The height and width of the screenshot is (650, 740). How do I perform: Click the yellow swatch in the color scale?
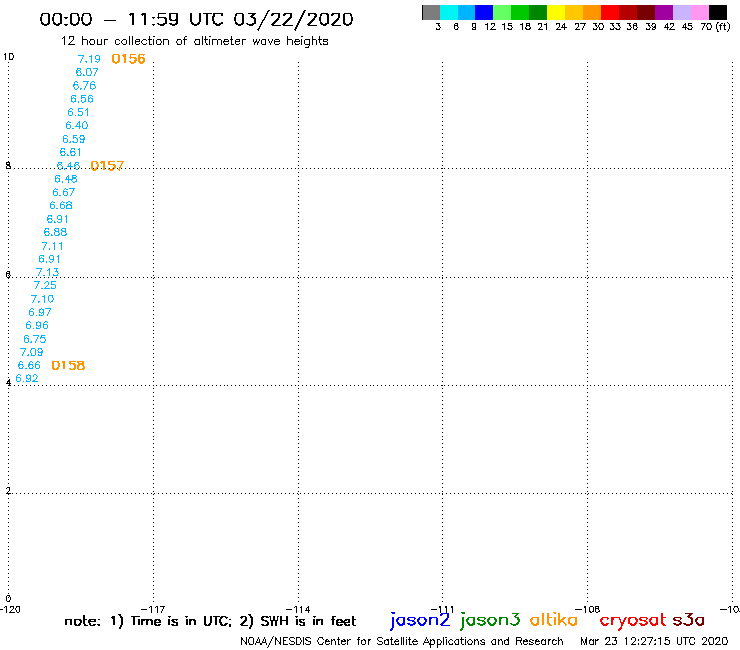coord(556,12)
